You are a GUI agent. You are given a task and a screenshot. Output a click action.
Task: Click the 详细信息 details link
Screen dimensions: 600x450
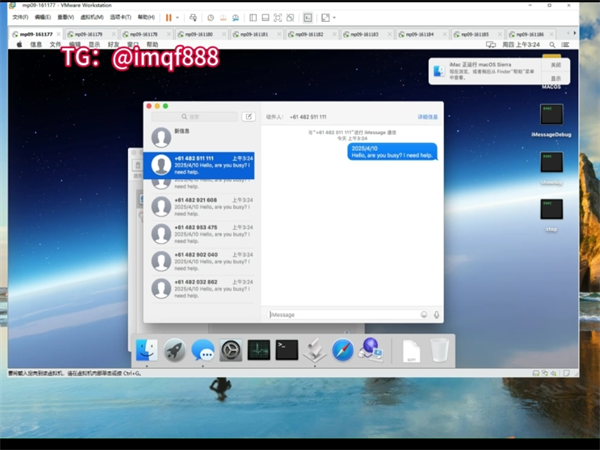pos(427,117)
